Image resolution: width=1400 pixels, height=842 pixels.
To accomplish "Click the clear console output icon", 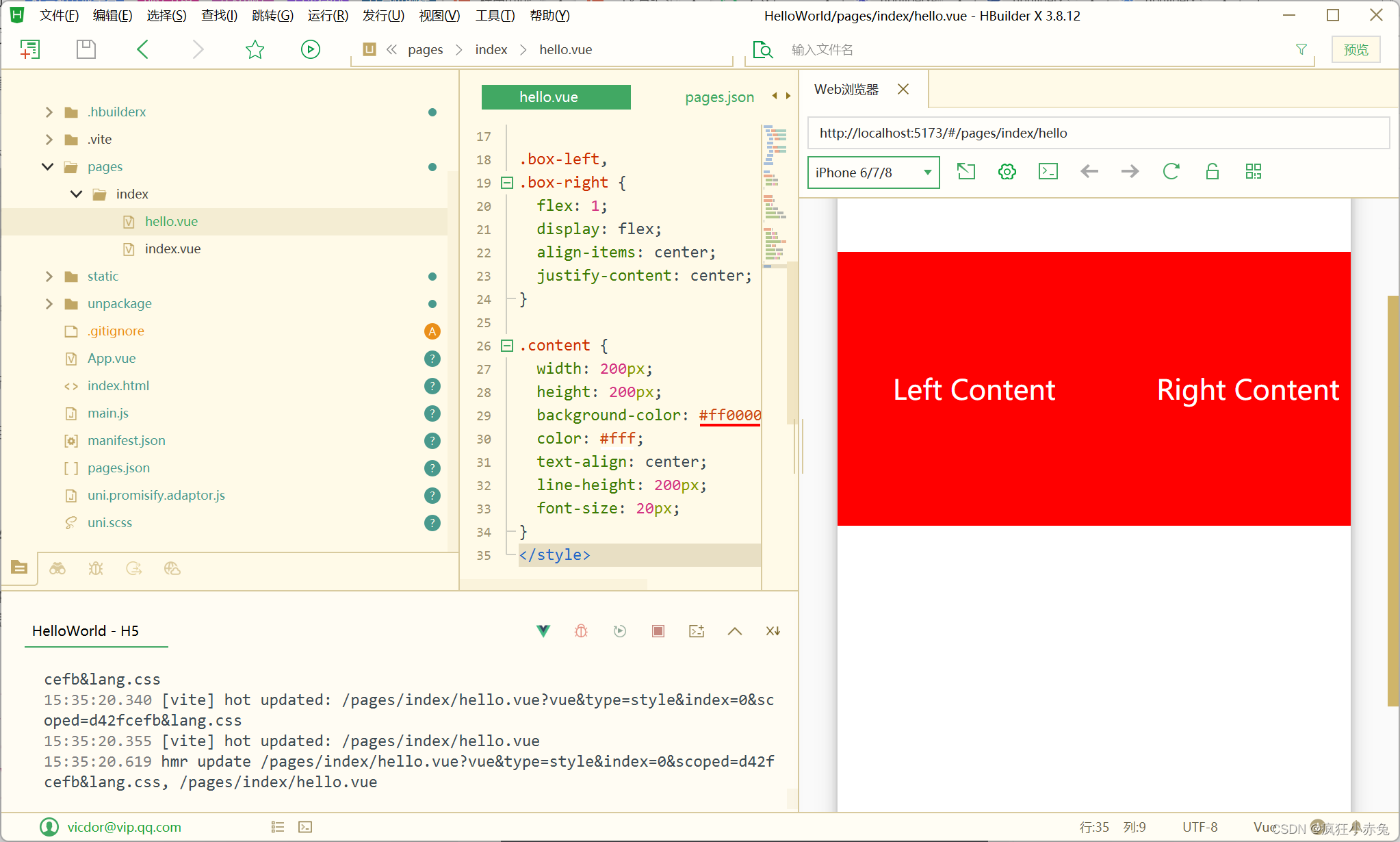I will point(697,631).
